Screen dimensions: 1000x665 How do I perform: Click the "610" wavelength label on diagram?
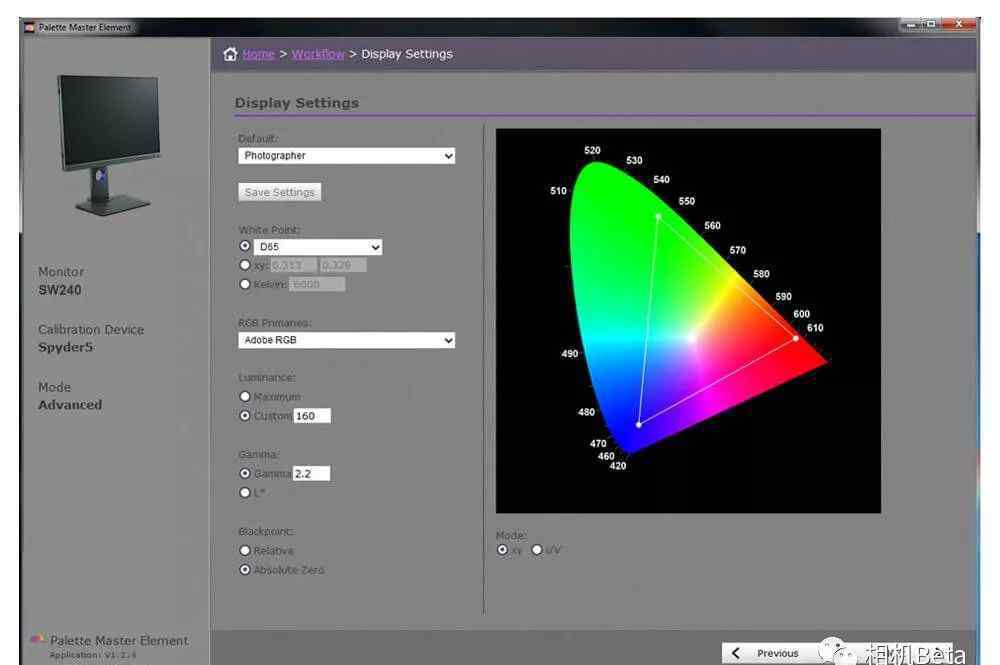point(815,328)
